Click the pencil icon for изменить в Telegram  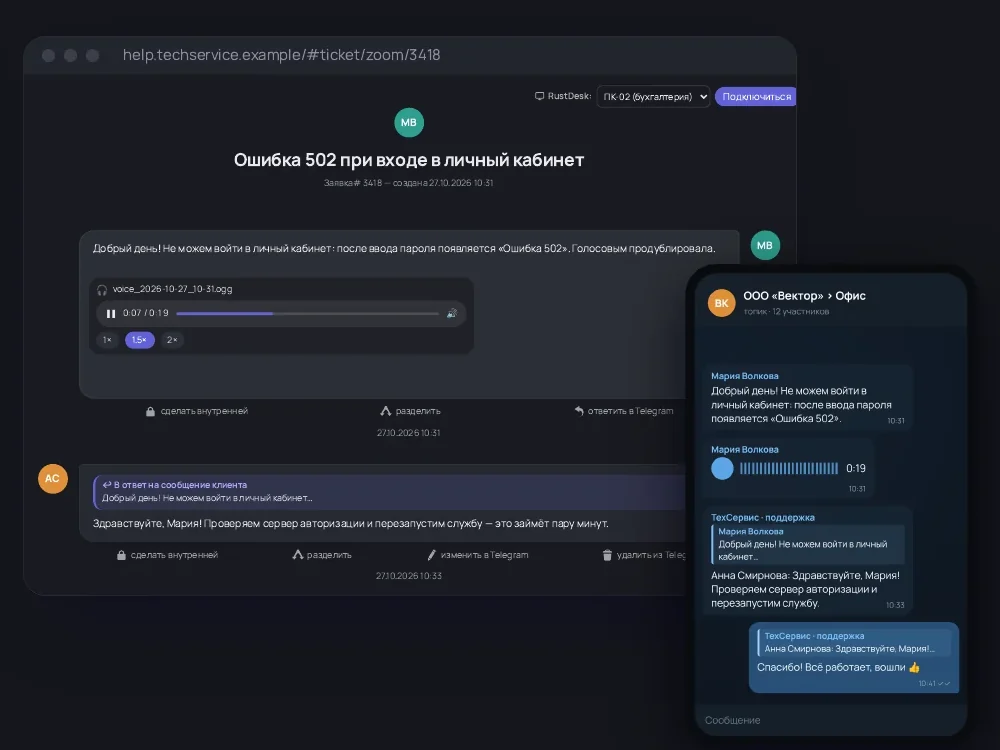click(x=432, y=555)
